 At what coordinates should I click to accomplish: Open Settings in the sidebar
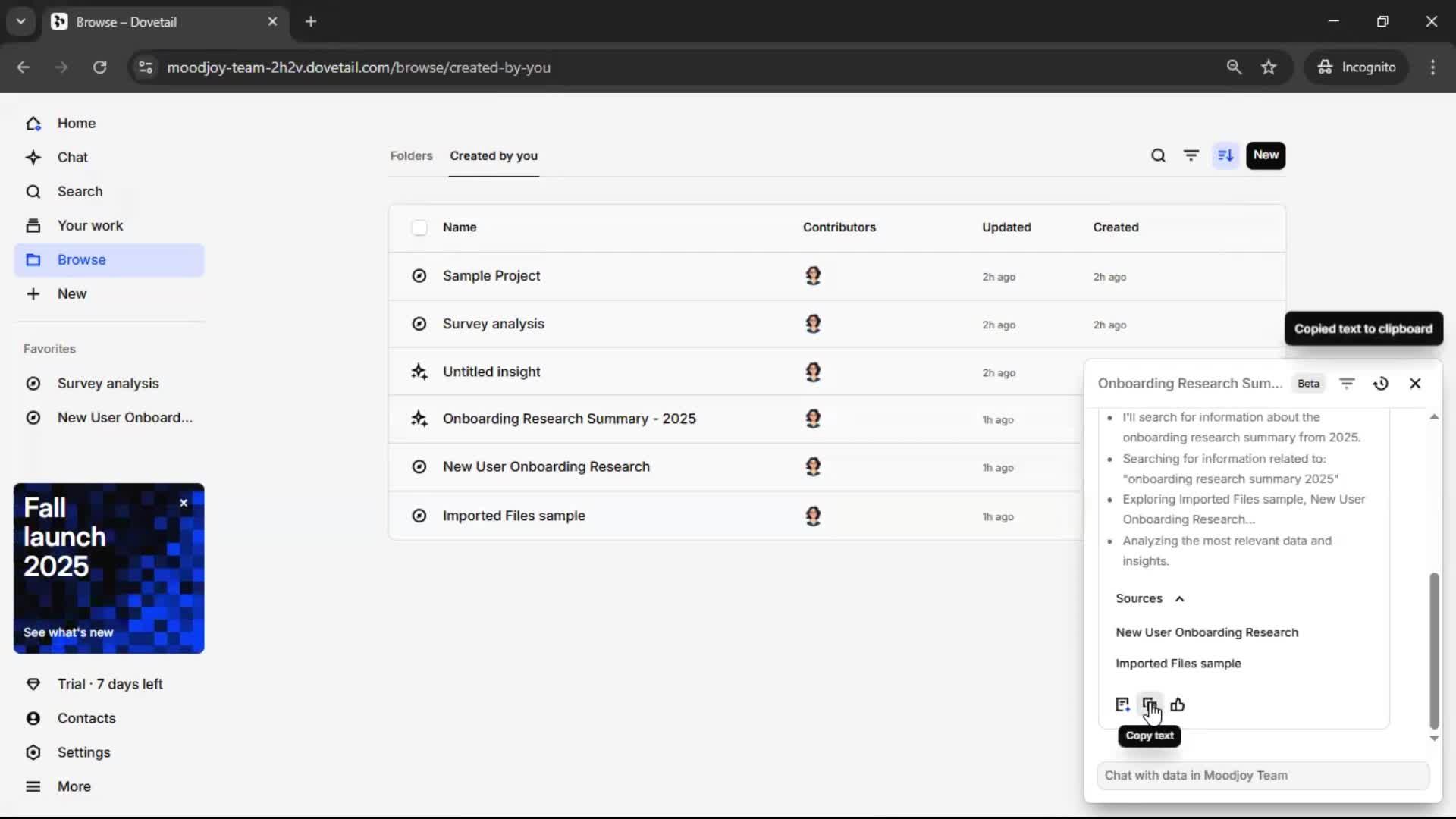pos(83,752)
